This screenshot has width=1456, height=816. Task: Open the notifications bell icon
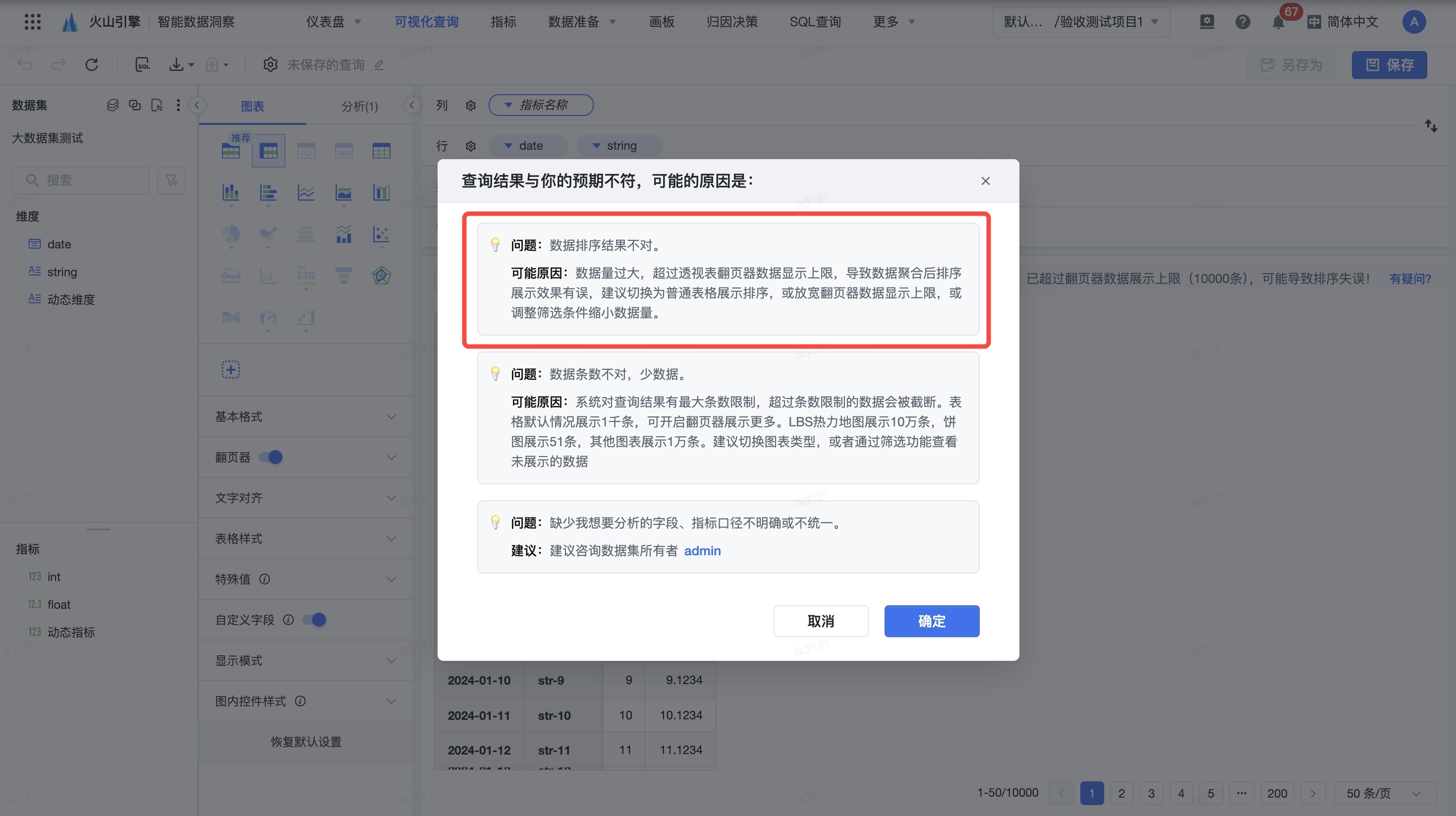(1278, 22)
